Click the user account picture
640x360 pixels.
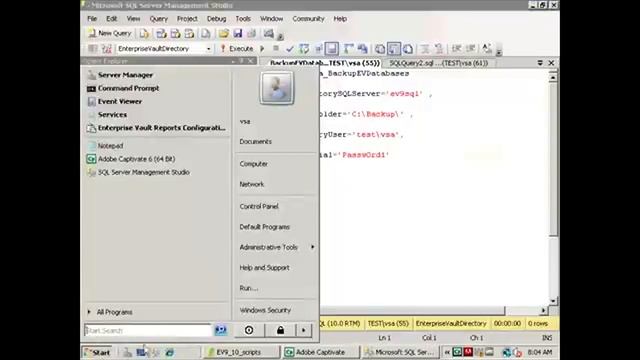tap(276, 88)
